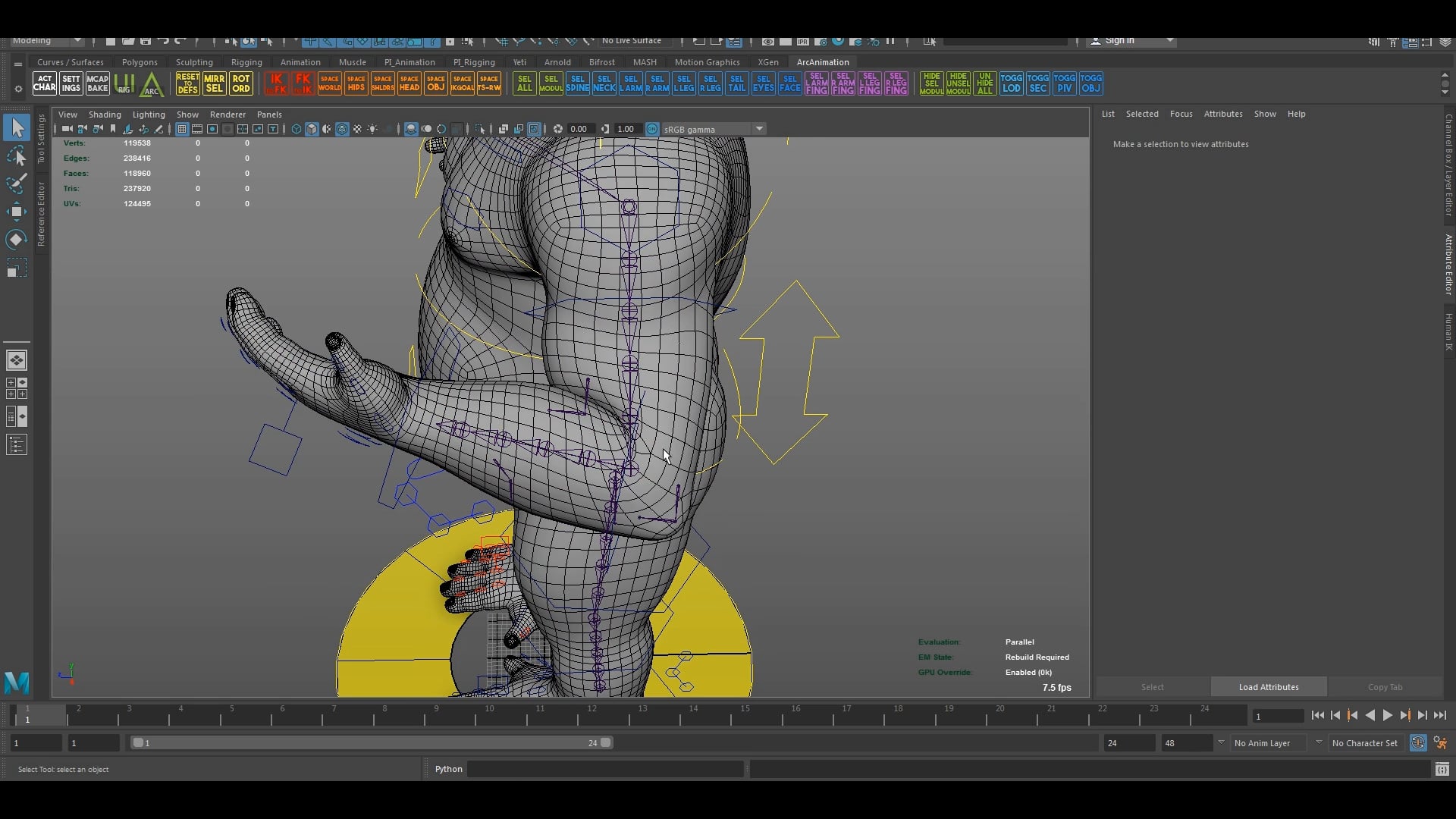Open the shelf tab selector menu

pyautogui.click(x=17, y=64)
